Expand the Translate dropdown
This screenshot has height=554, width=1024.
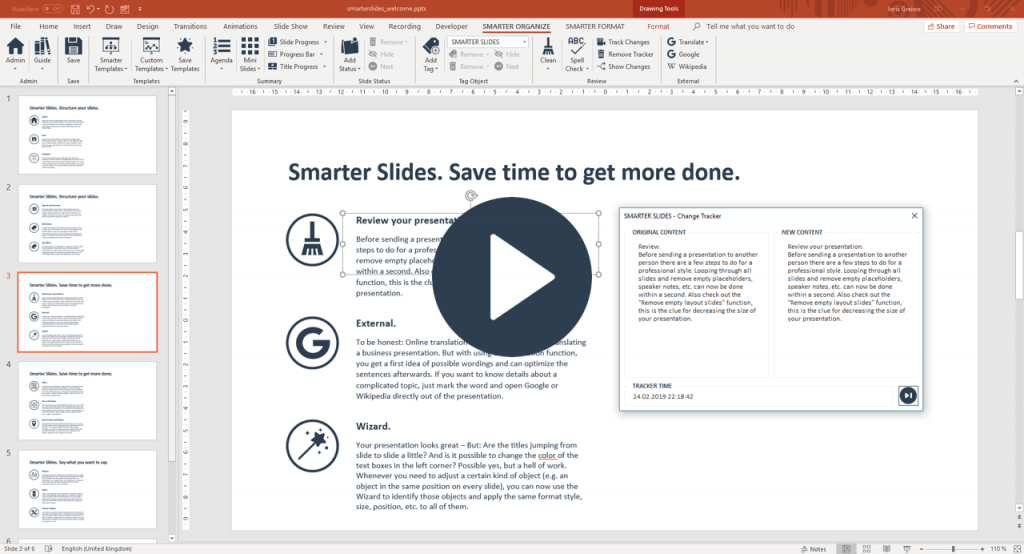click(707, 42)
